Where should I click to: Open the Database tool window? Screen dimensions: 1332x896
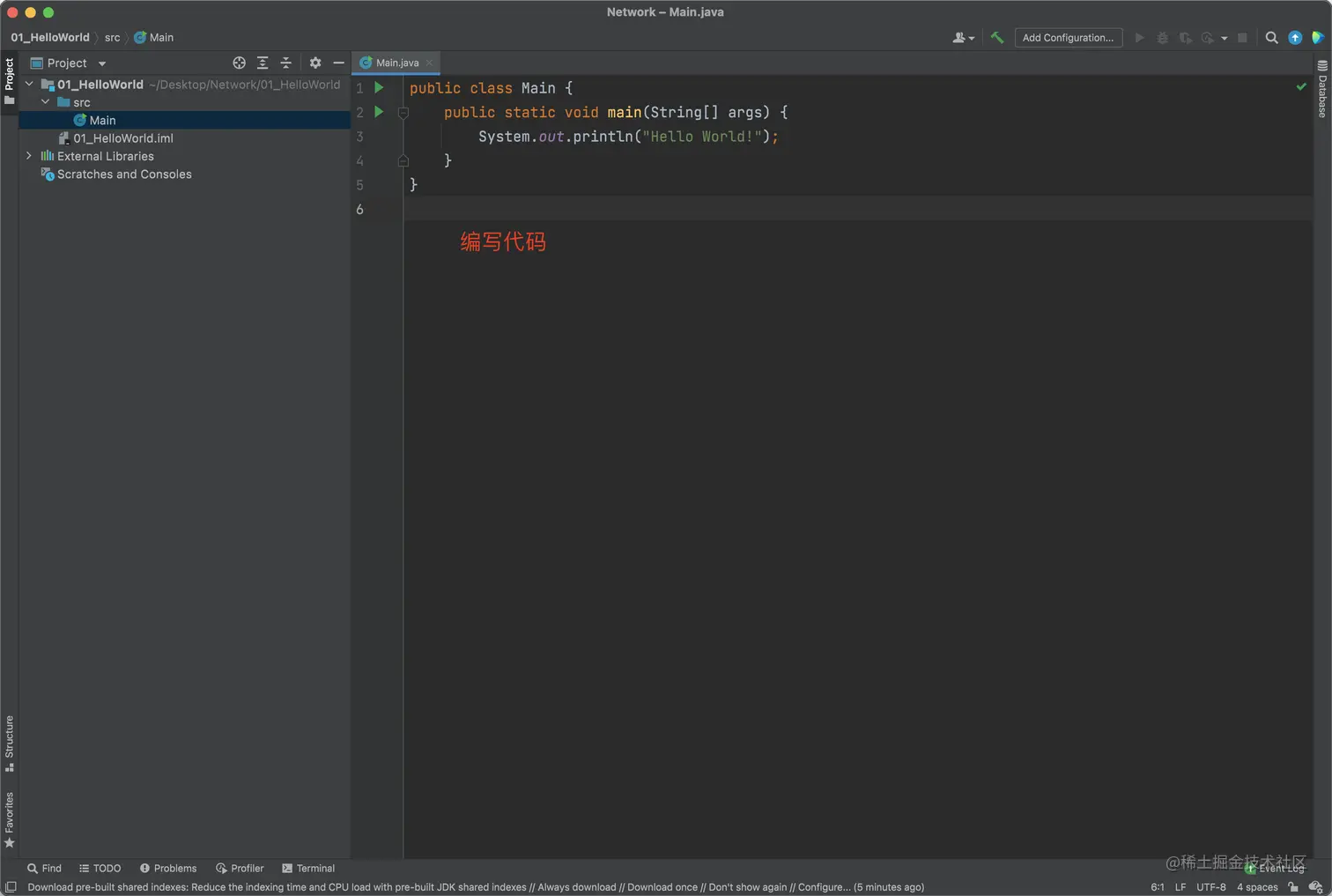pyautogui.click(x=1322, y=89)
